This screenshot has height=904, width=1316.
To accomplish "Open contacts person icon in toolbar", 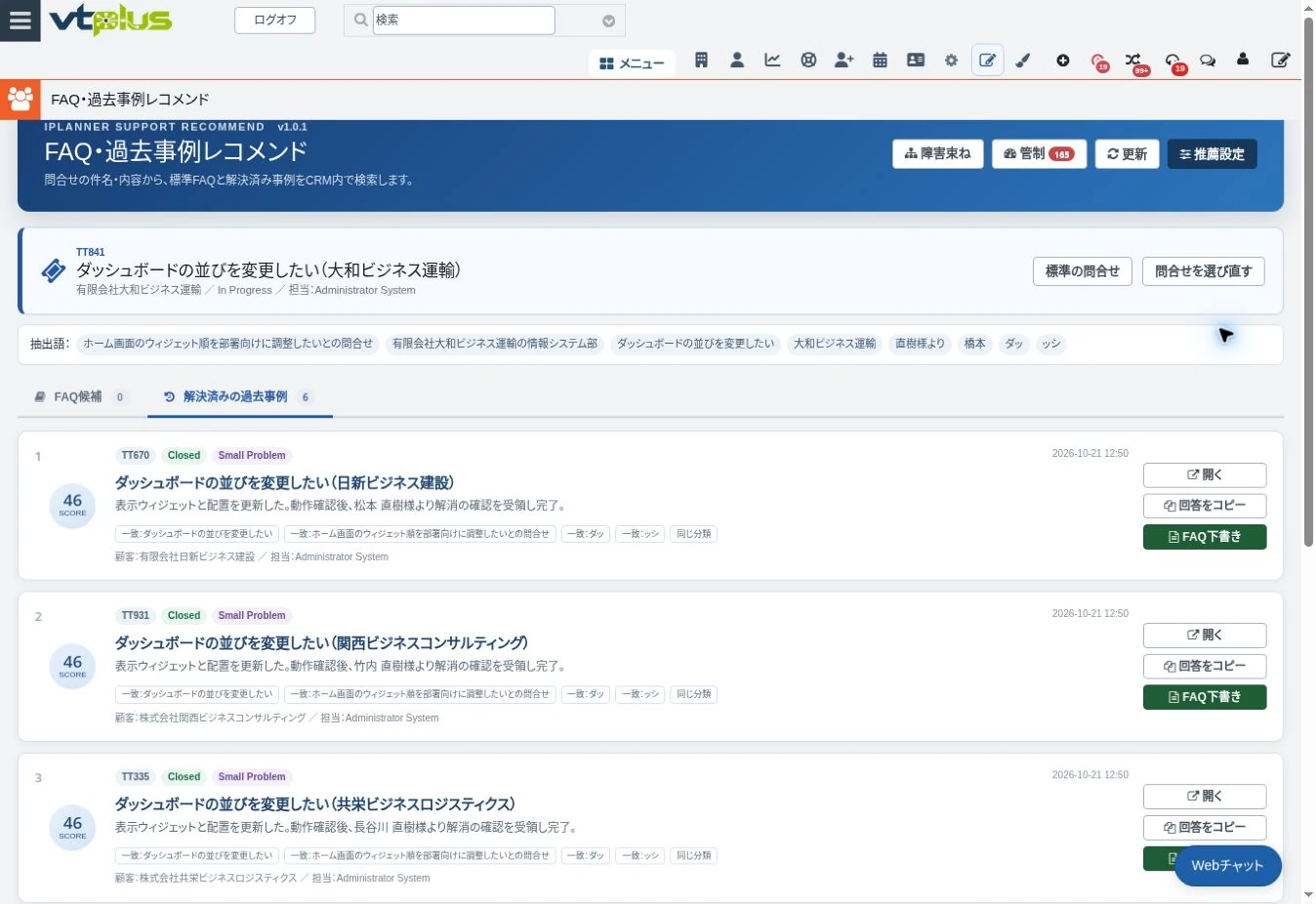I will pyautogui.click(x=737, y=61).
